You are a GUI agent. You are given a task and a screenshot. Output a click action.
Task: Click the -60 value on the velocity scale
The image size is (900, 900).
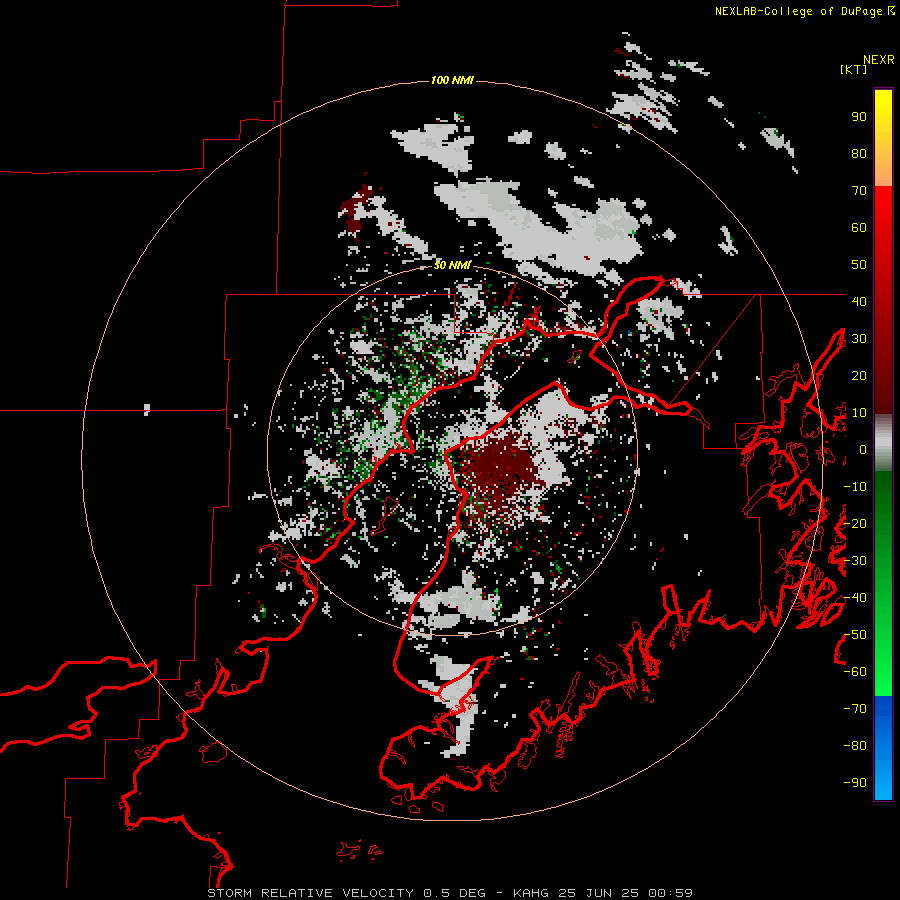point(855,672)
